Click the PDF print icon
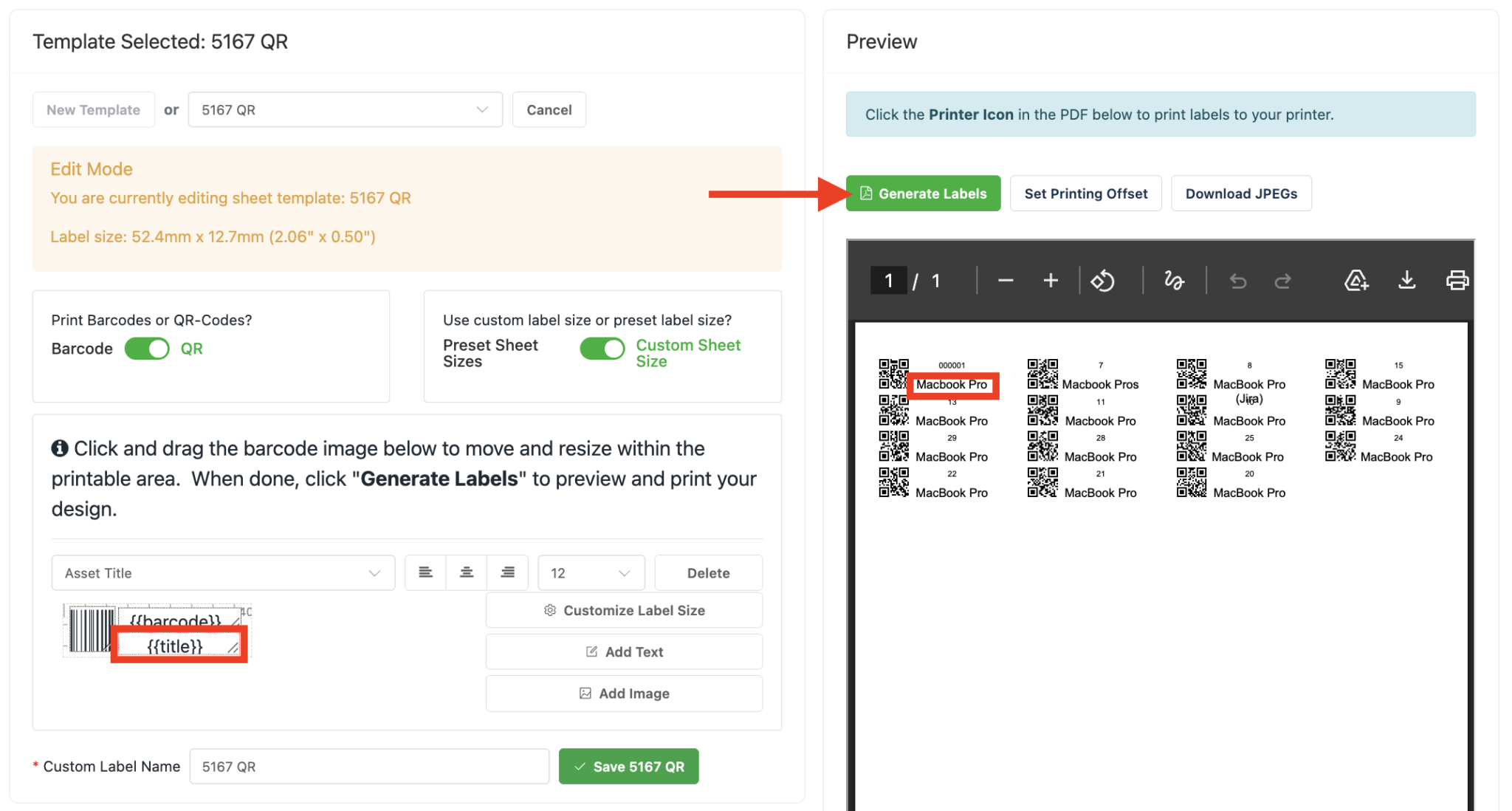 click(1457, 281)
